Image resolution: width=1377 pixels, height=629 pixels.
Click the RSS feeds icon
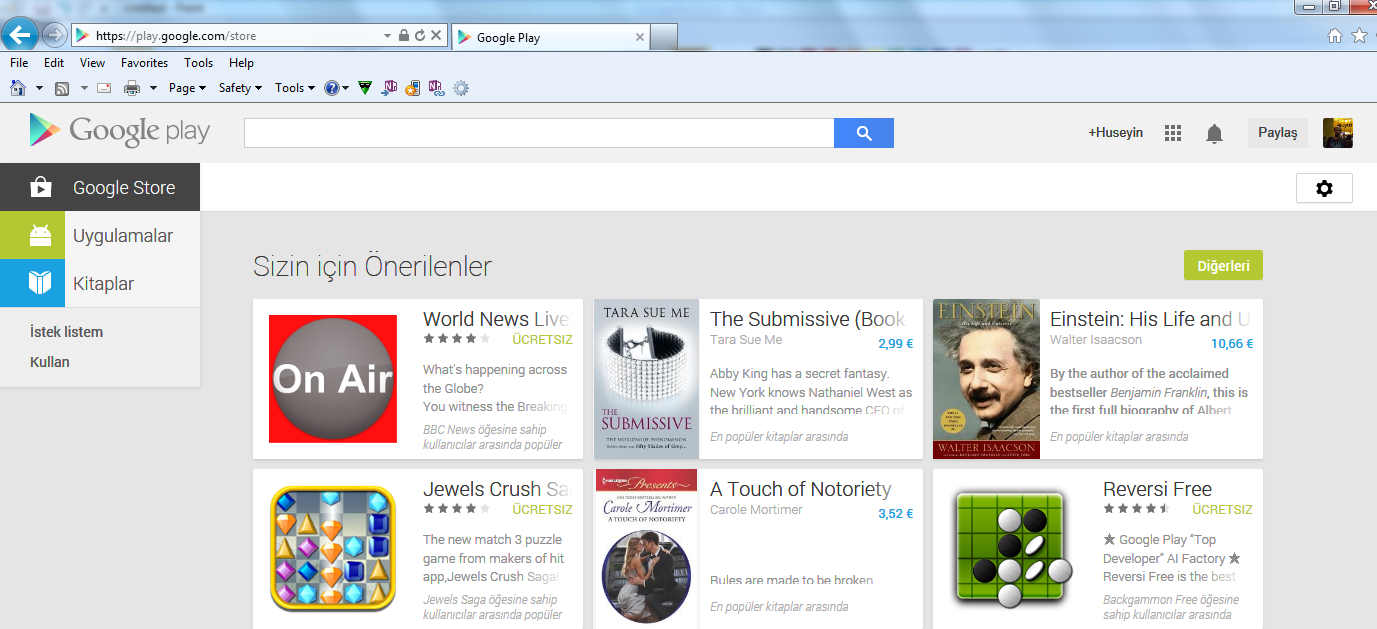pos(62,88)
